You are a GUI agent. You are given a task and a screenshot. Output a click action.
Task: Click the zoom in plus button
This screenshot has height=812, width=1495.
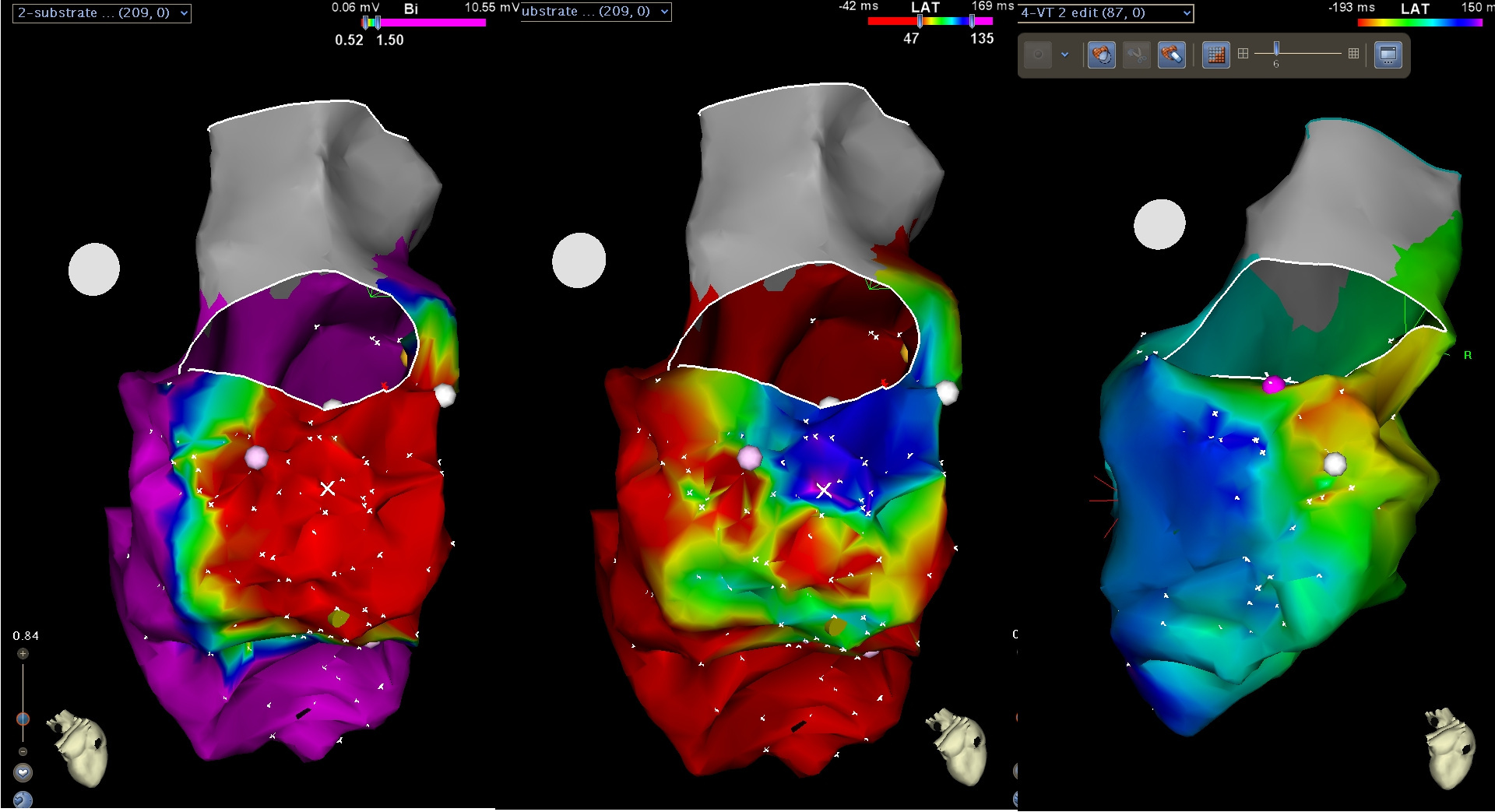coord(23,654)
